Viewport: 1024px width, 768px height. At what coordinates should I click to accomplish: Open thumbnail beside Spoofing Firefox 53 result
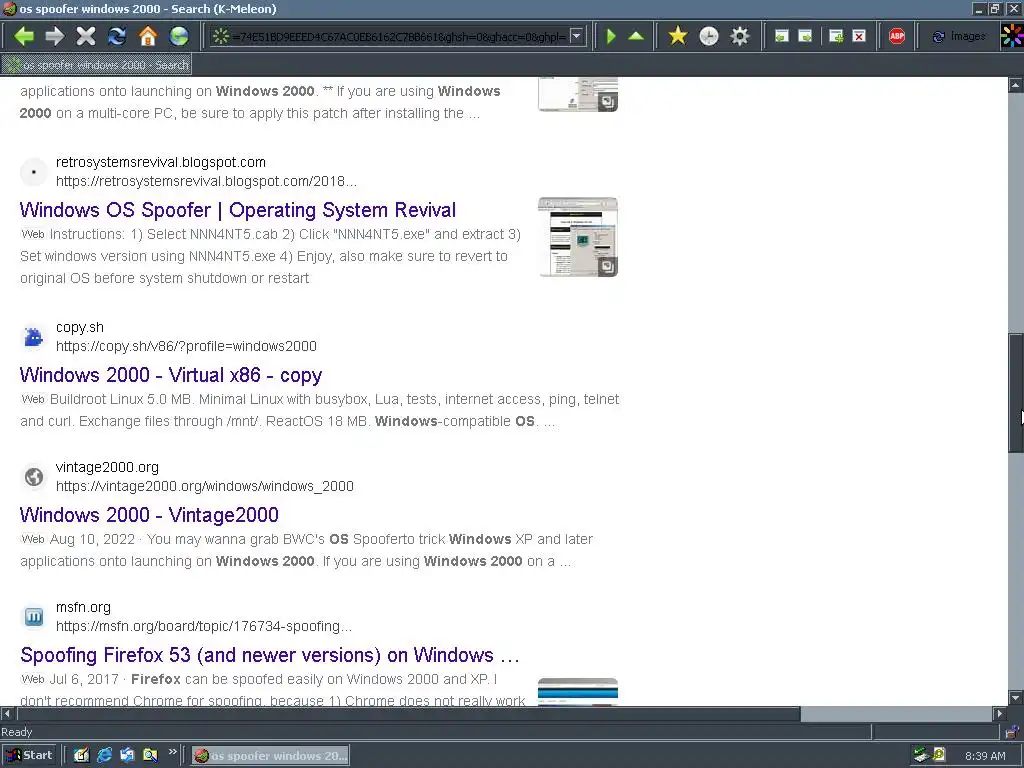point(578,692)
